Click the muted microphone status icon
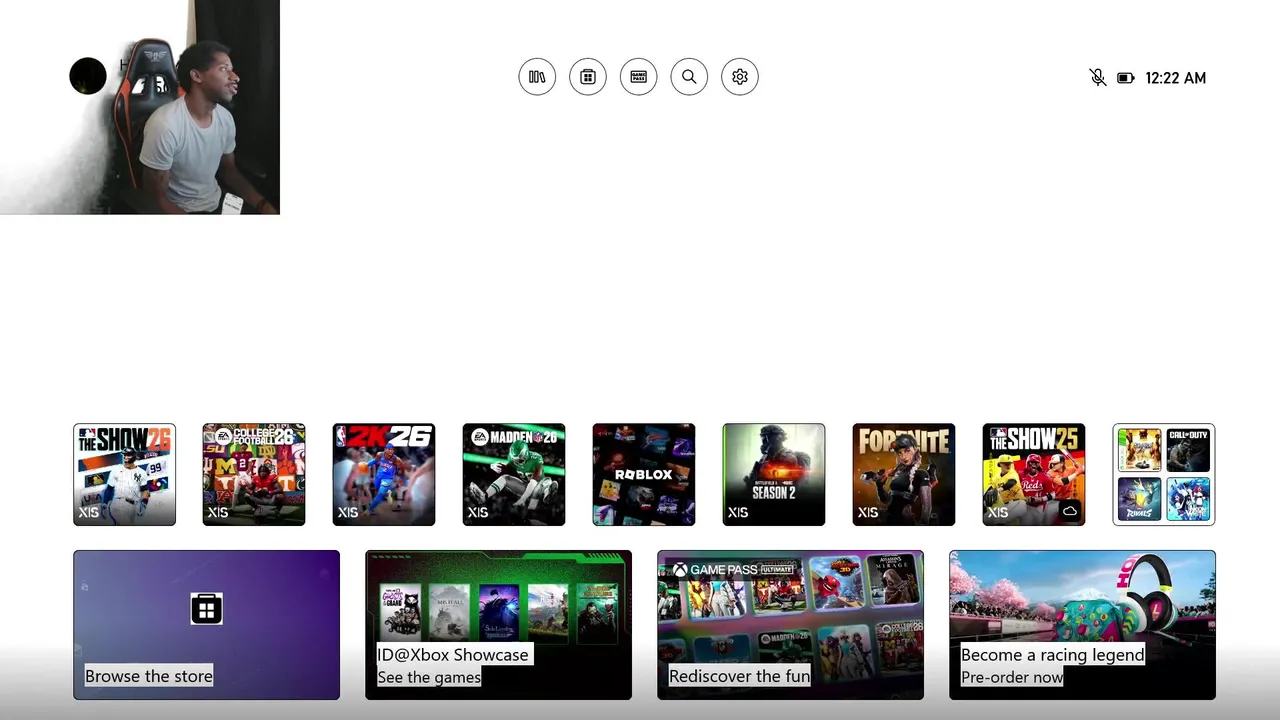 point(1097,78)
